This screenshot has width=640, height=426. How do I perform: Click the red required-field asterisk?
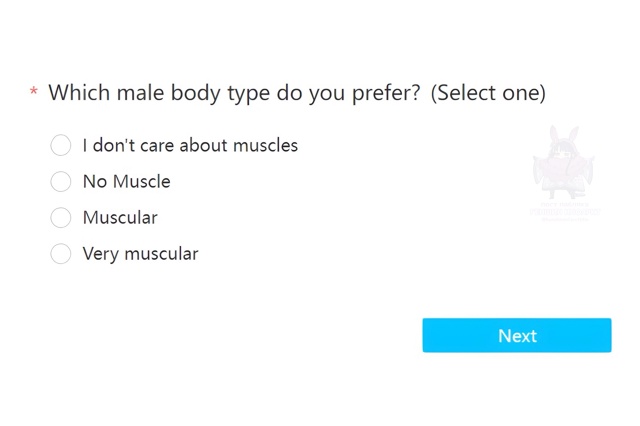34,91
